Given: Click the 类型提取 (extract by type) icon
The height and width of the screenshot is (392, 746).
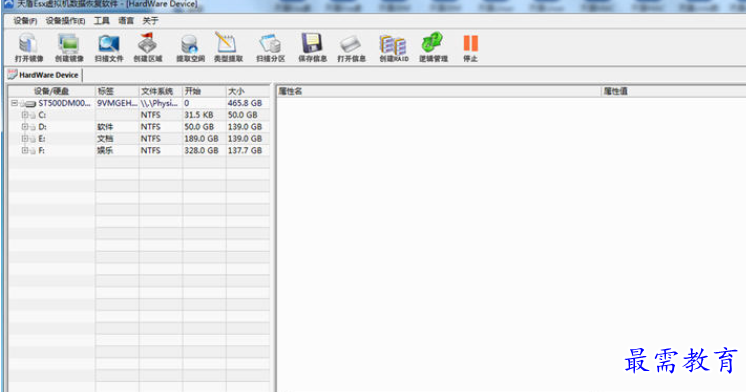Looking at the screenshot, I should coord(228,48).
